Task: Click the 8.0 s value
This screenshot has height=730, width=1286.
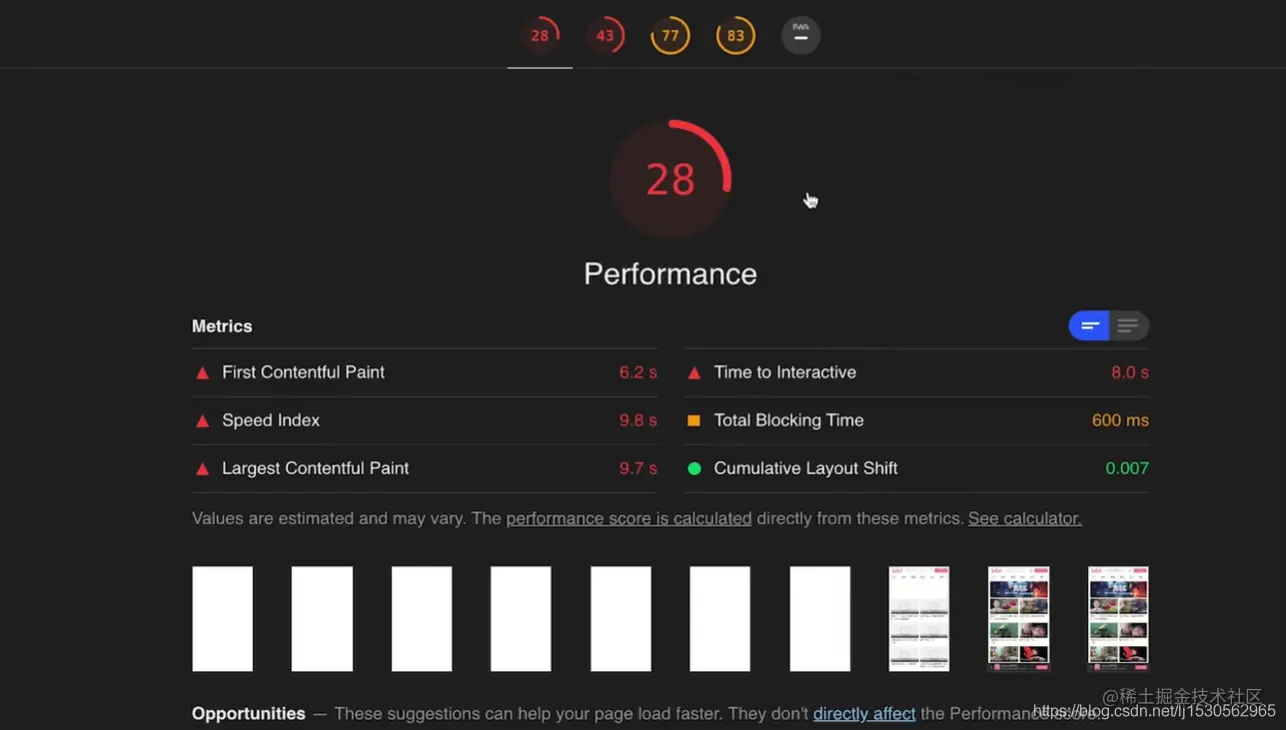Action: click(1130, 372)
